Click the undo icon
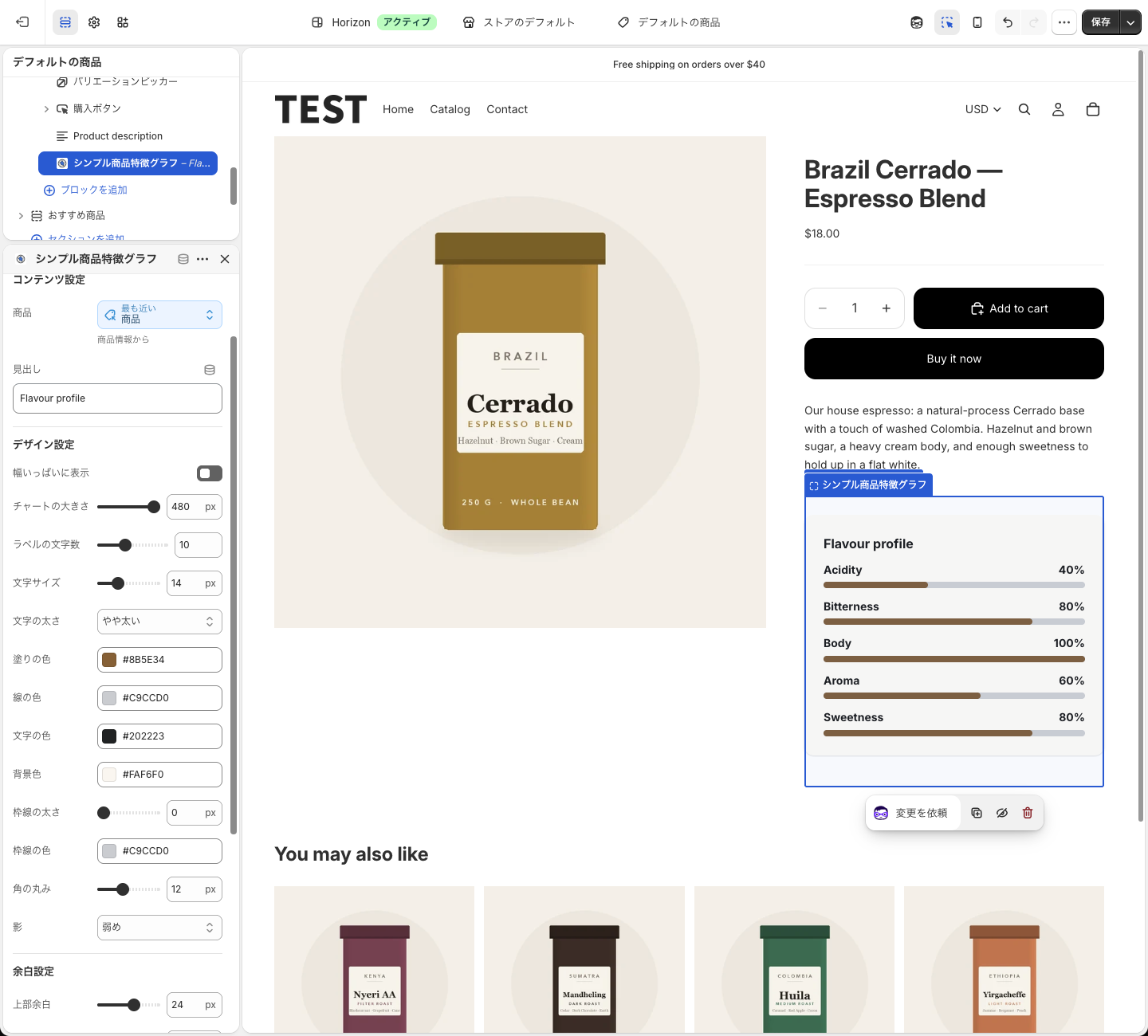The image size is (1148, 1036). pyautogui.click(x=1008, y=22)
